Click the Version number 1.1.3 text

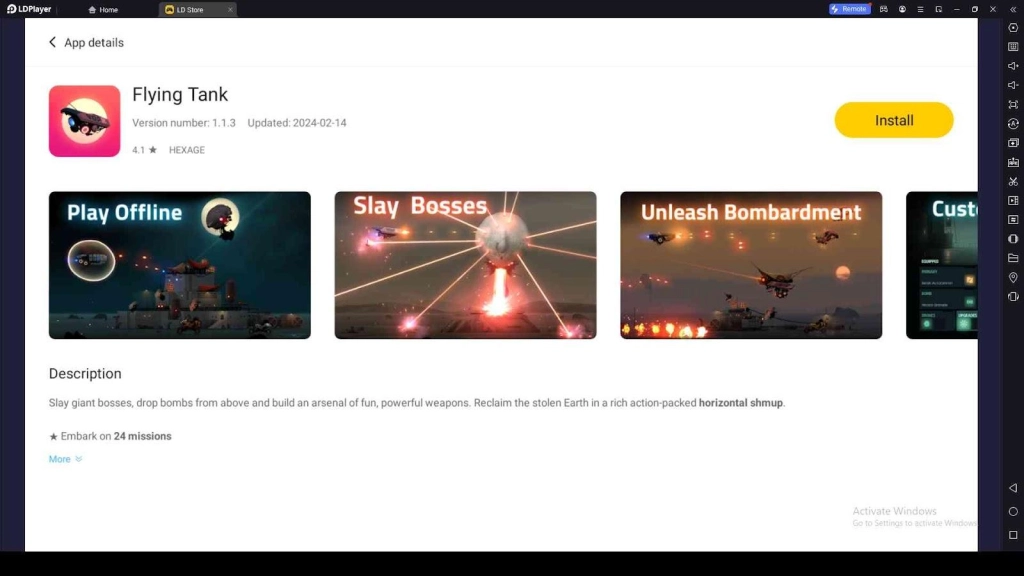pyautogui.click(x=184, y=123)
